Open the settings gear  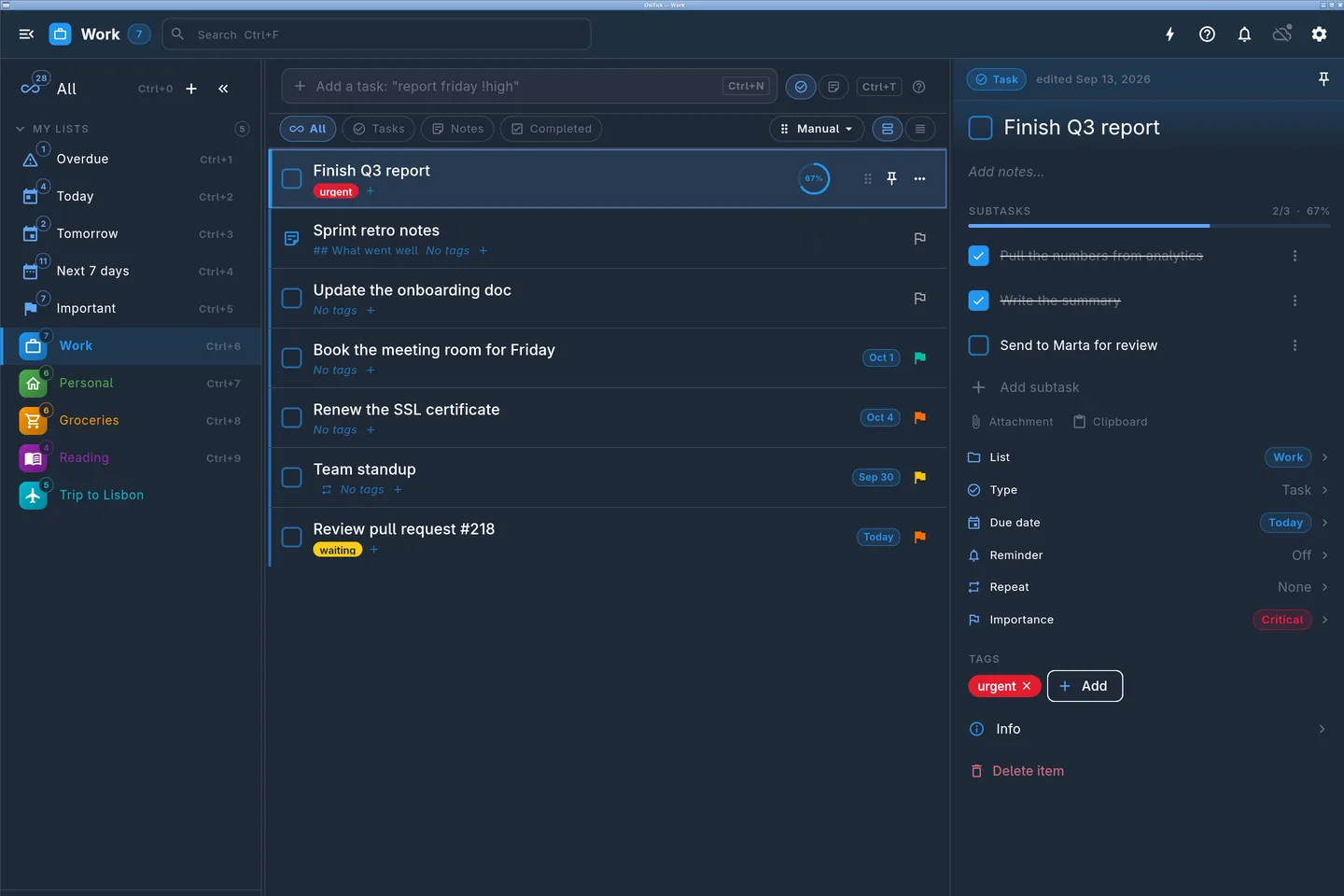point(1319,35)
